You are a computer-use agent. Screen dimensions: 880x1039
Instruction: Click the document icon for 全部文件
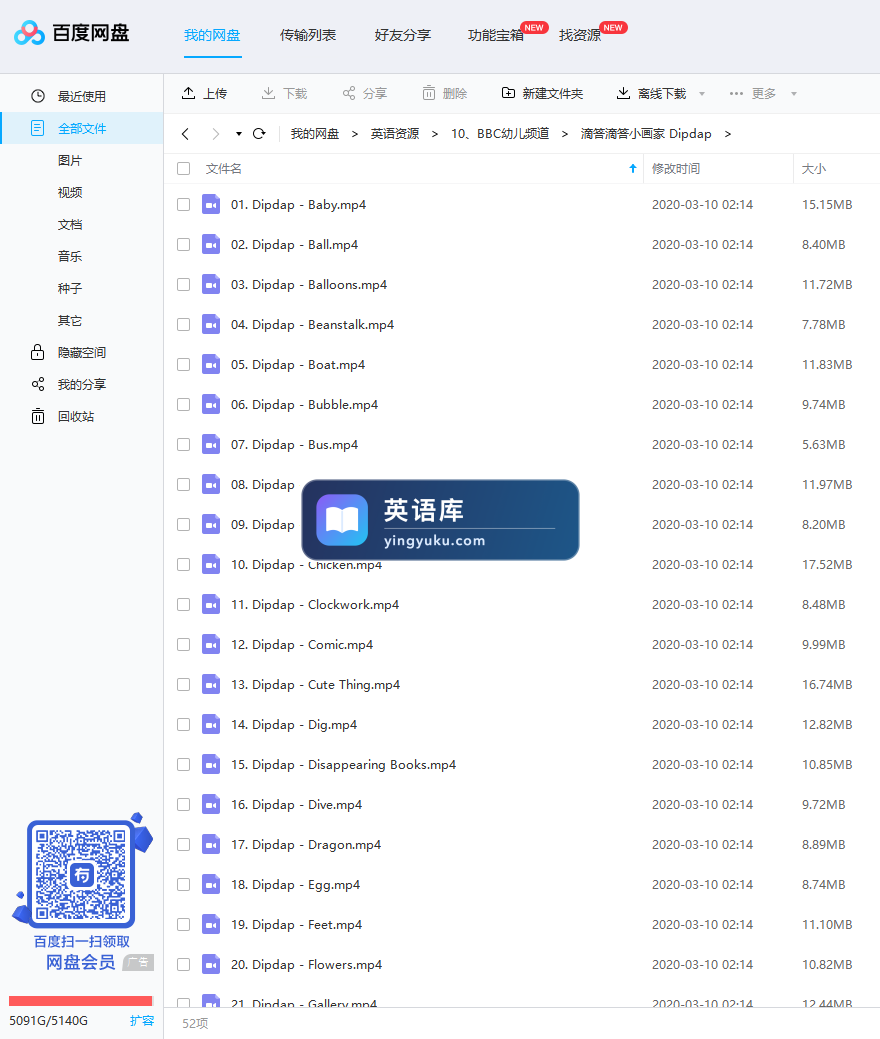pyautogui.click(x=38, y=128)
